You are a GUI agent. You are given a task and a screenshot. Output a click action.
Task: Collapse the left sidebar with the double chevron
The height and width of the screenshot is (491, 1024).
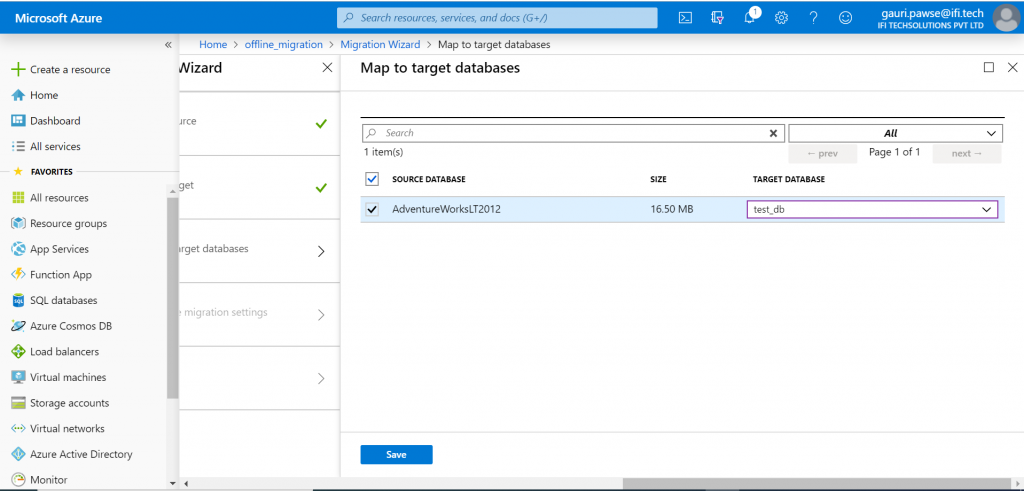[168, 44]
